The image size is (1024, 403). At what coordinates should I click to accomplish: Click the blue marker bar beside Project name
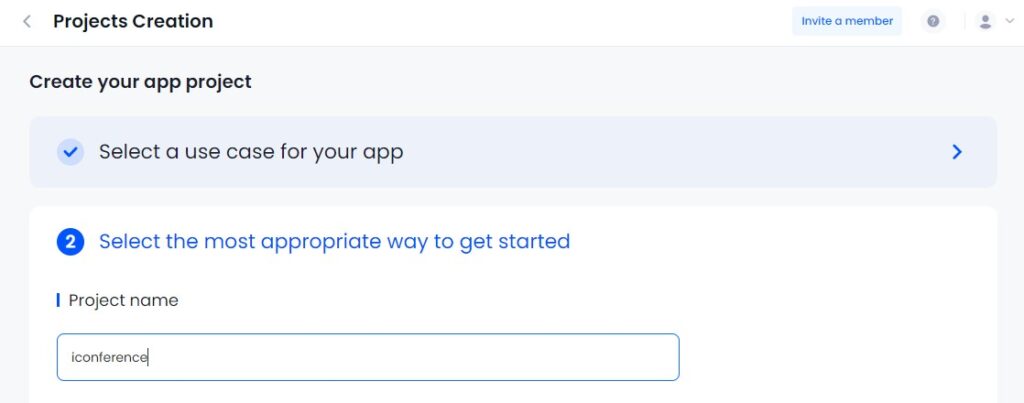point(58,300)
